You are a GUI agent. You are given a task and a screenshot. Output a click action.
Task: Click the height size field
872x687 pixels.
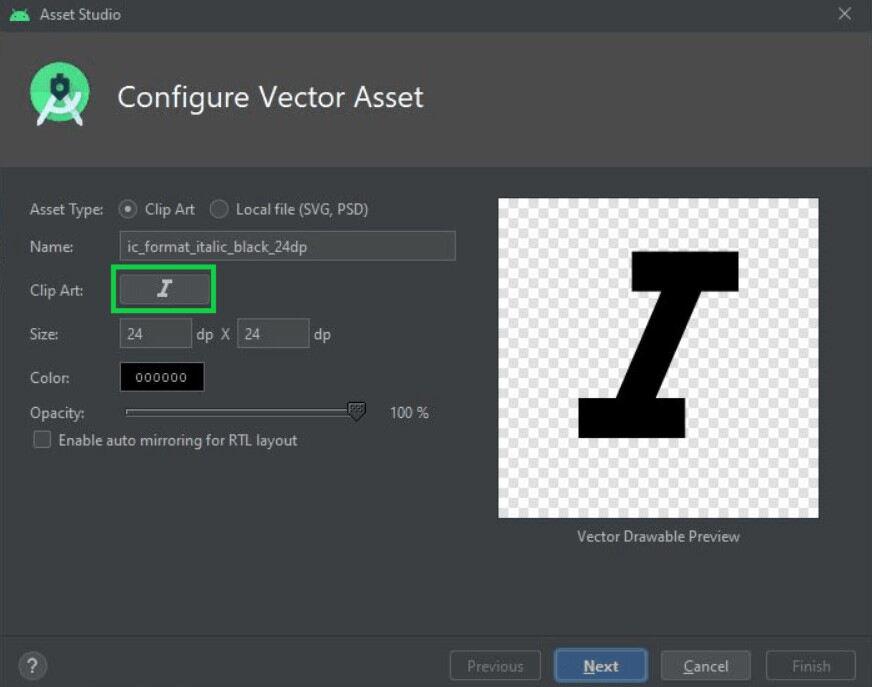pyautogui.click(x=272, y=334)
